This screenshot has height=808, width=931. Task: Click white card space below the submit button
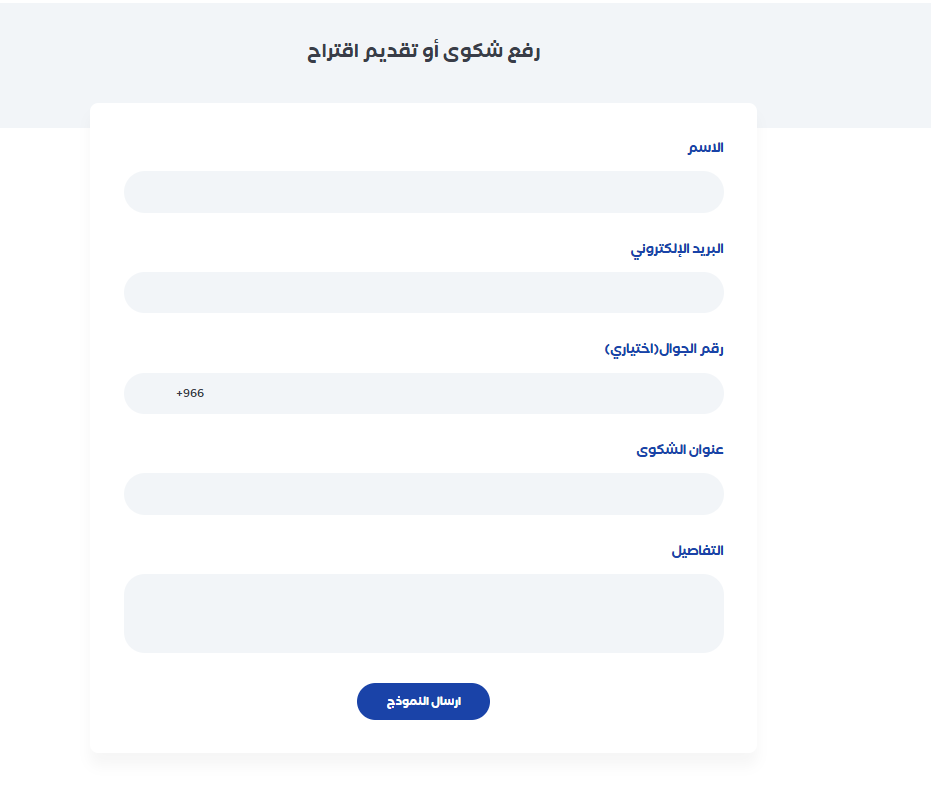pyautogui.click(x=423, y=737)
